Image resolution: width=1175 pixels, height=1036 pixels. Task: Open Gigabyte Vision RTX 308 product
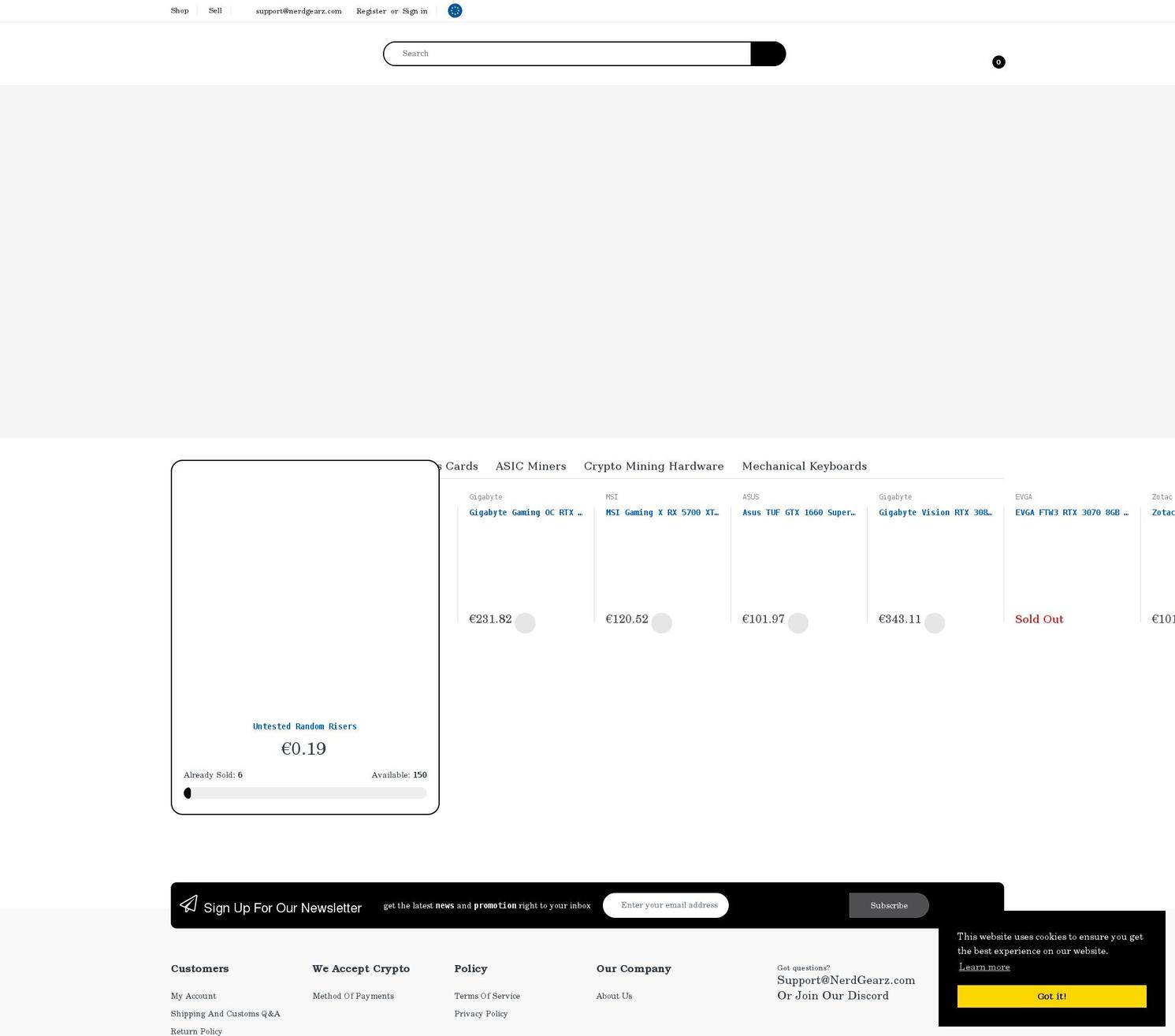coord(935,512)
